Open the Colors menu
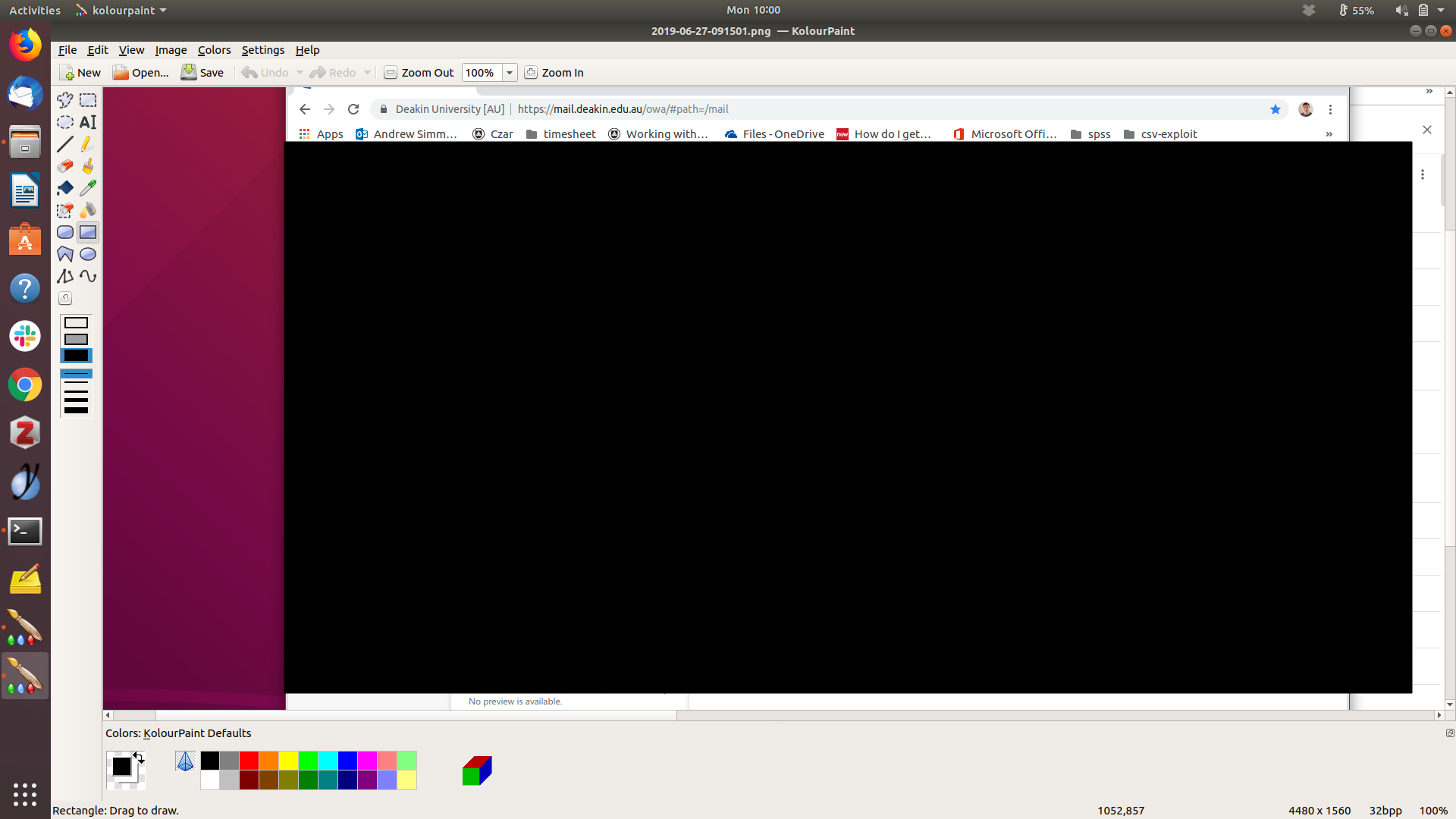This screenshot has width=1456, height=819. (x=214, y=50)
